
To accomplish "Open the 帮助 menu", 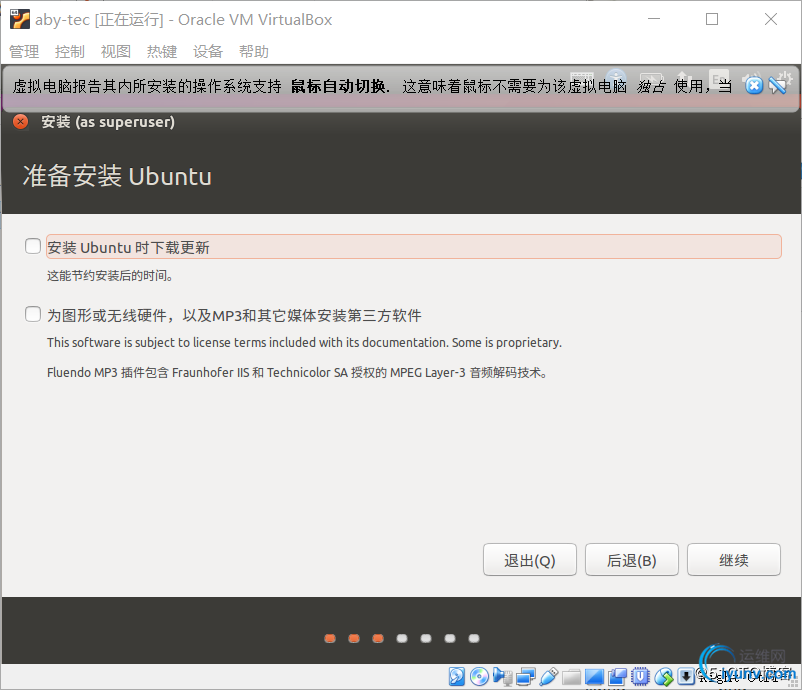I will [x=254, y=52].
